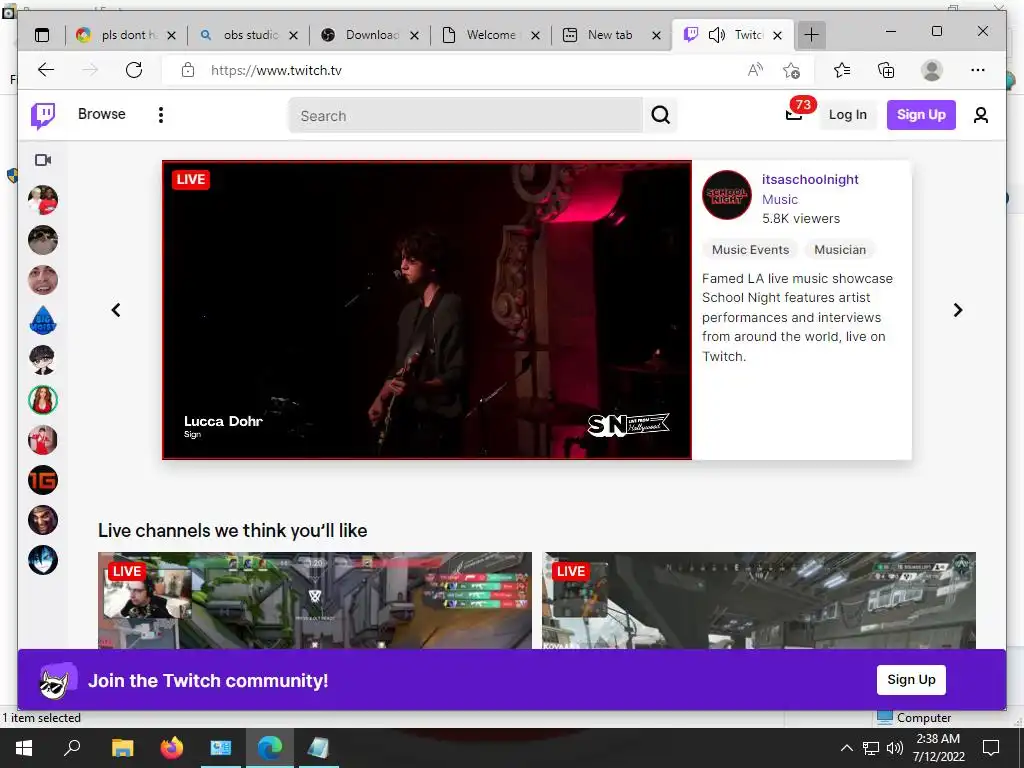The width and height of the screenshot is (1024, 768).
Task: Open the second recommended live channel thumbnail
Action: tap(759, 601)
